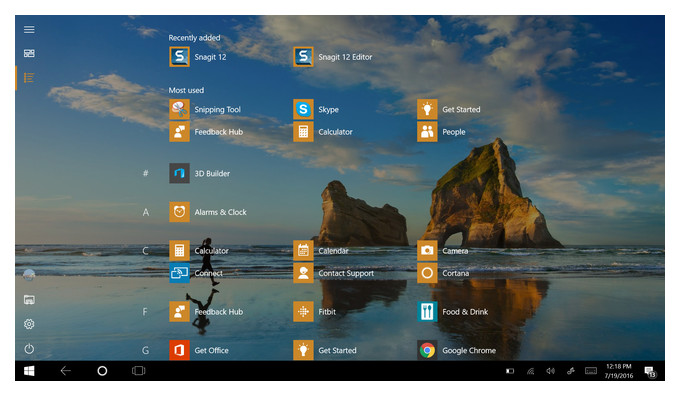Screen dimensions: 680x396
Task: Launch the Fitbit app
Action: [315, 311]
